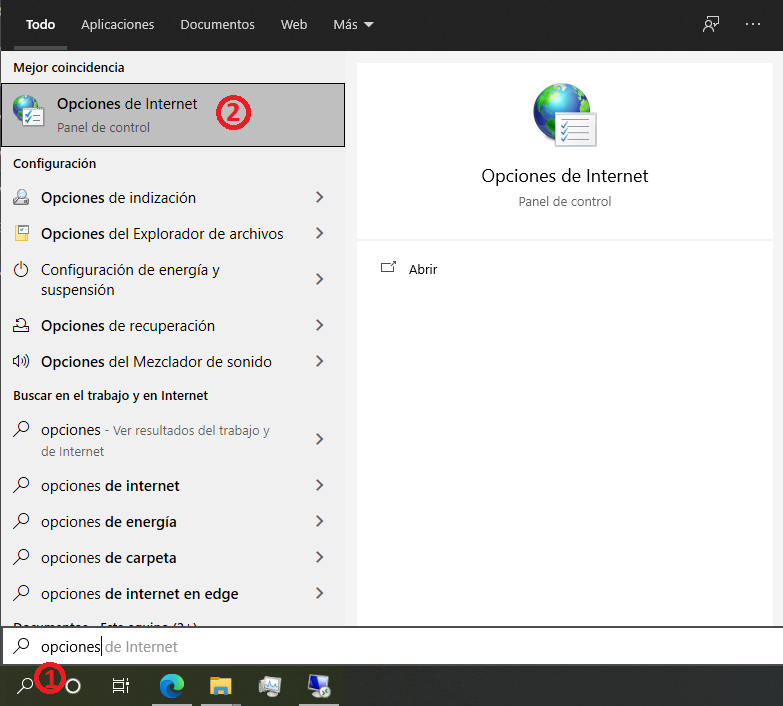Select the 'opciones de carpeta' web suggestion
Viewport: 783px width, 706px height.
[x=173, y=557]
